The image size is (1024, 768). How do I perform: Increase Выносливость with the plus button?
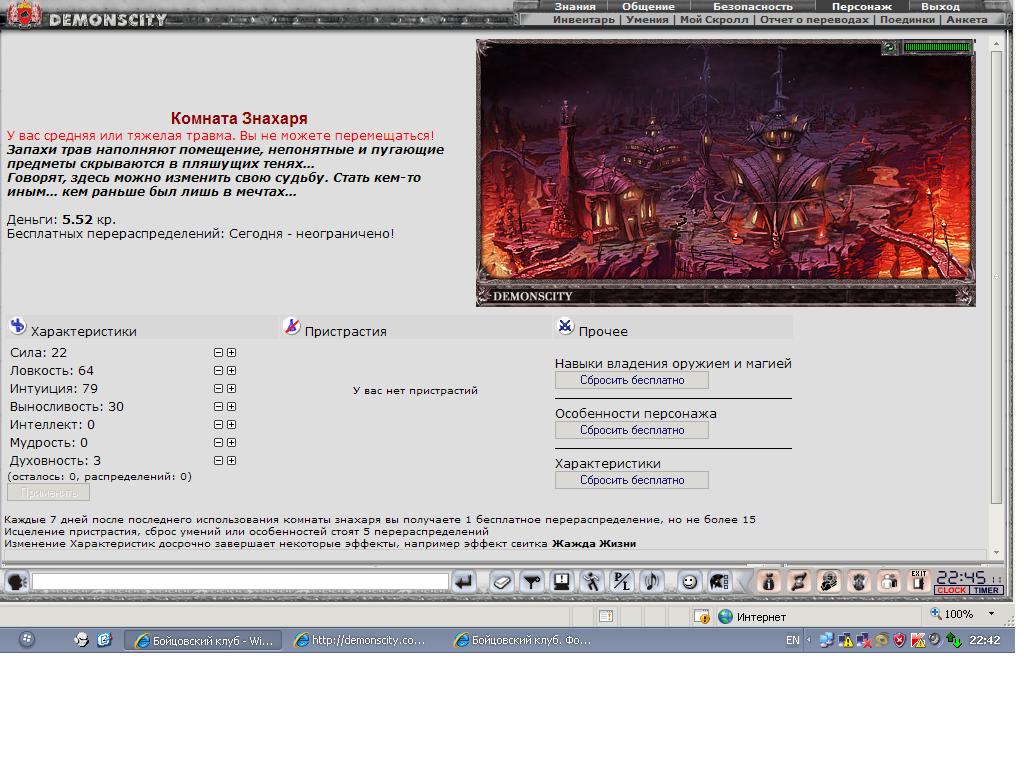tap(231, 407)
